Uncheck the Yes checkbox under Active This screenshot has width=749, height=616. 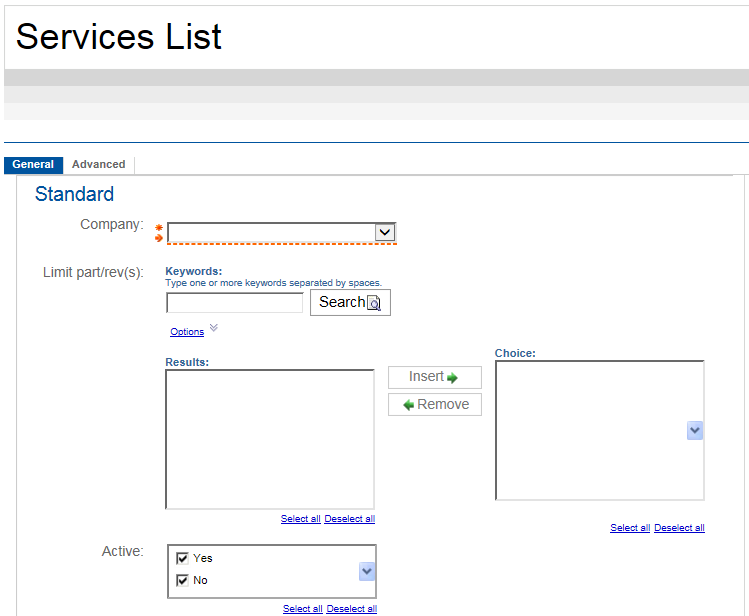(x=182, y=559)
